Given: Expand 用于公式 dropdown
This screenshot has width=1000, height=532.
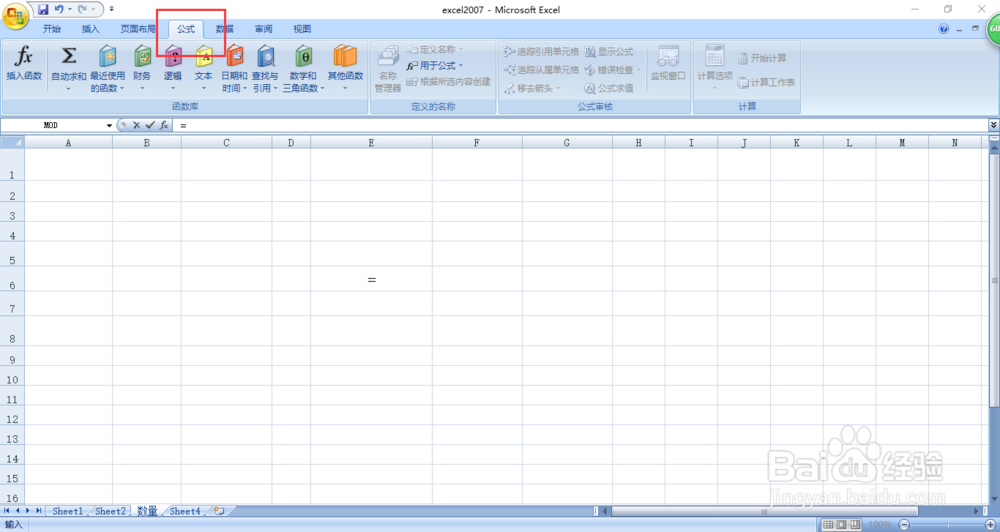Looking at the screenshot, I should click(461, 66).
